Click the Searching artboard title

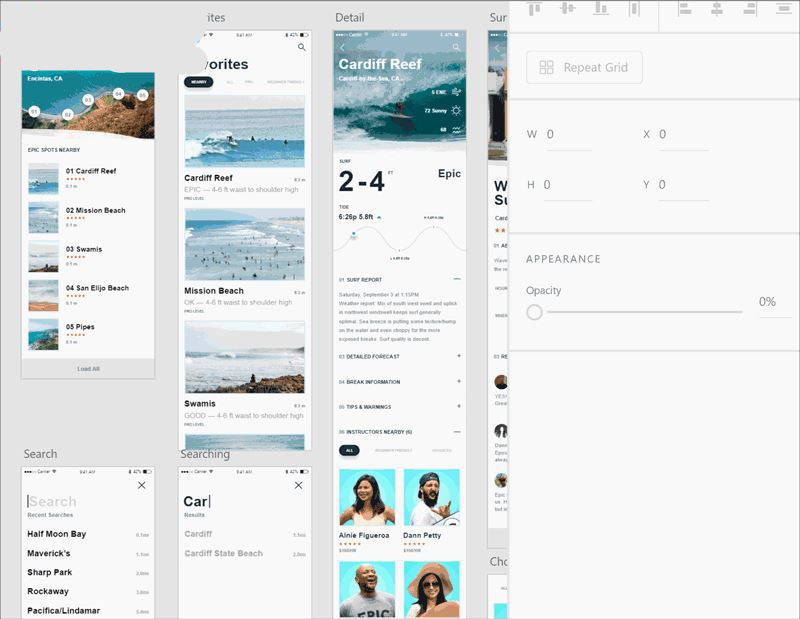tap(205, 454)
